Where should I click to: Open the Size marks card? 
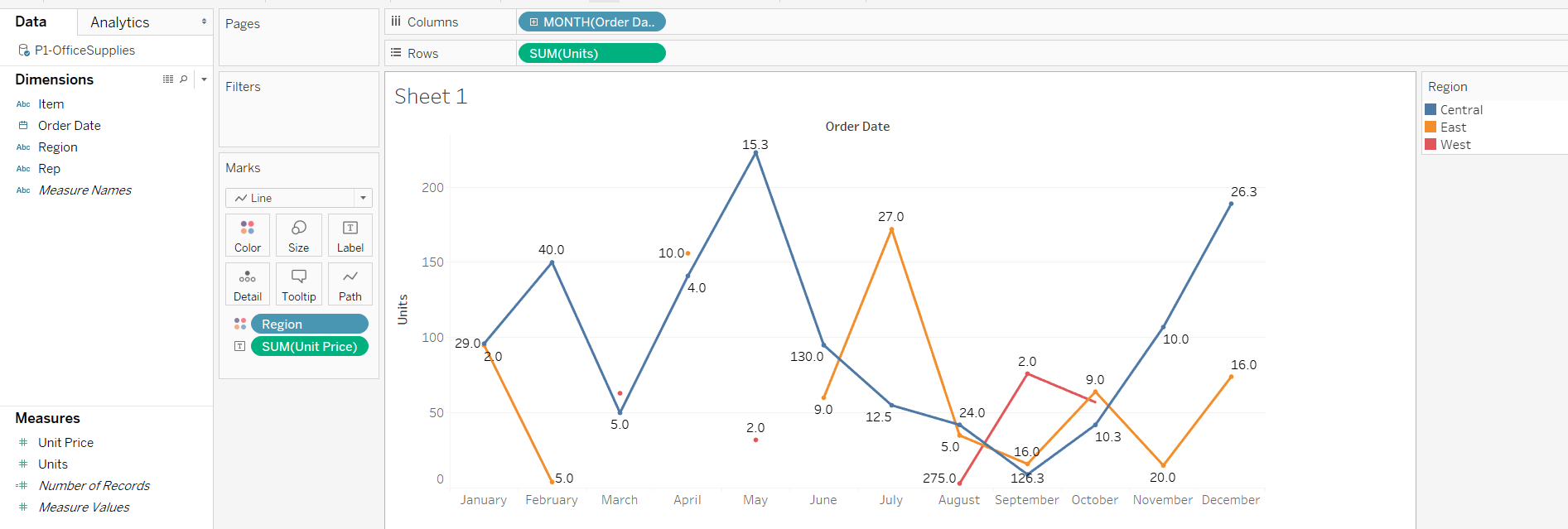pyautogui.click(x=298, y=235)
